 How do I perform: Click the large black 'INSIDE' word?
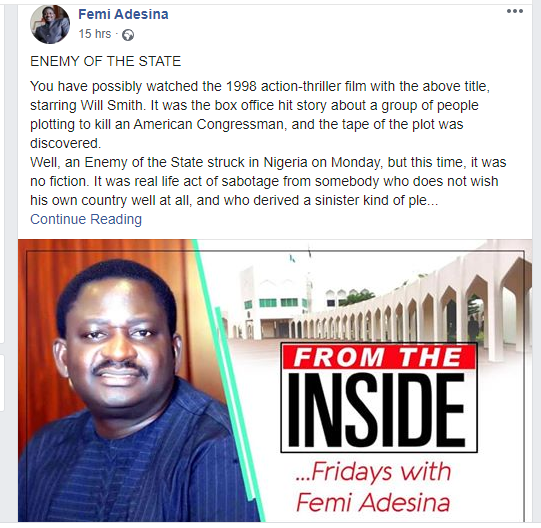pos(376,410)
